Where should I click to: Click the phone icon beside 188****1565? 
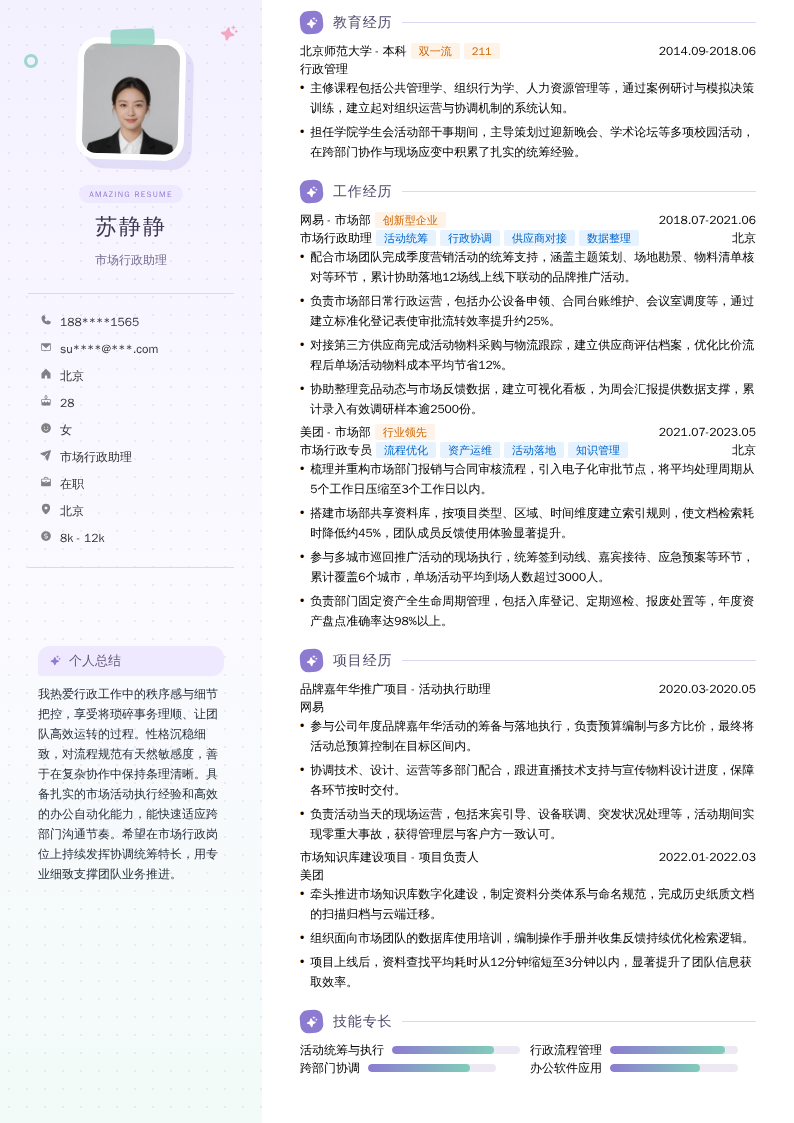point(46,320)
